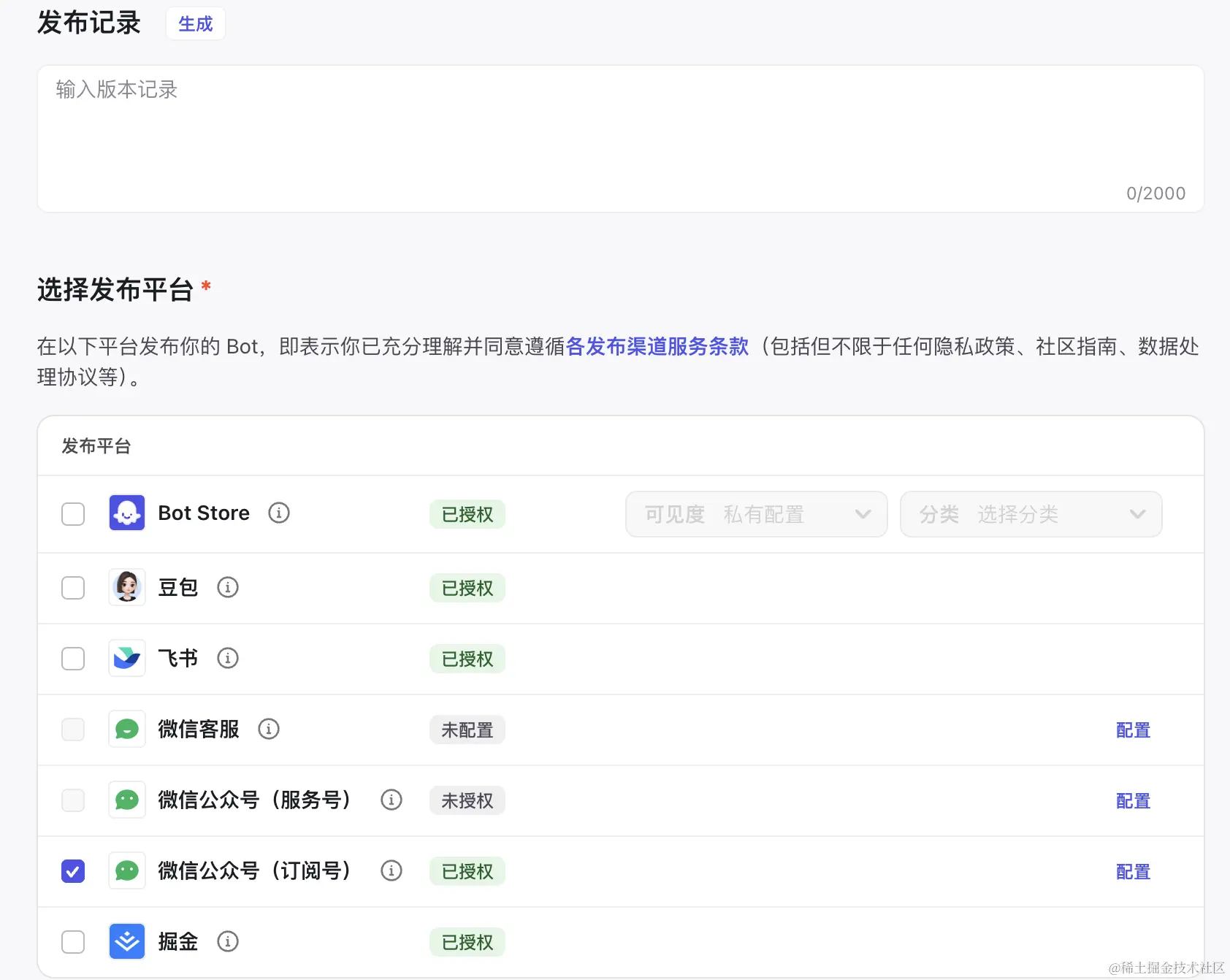Viewport: 1230px width, 980px height.
Task: Click the 掘金 logo icon
Action: point(127,941)
